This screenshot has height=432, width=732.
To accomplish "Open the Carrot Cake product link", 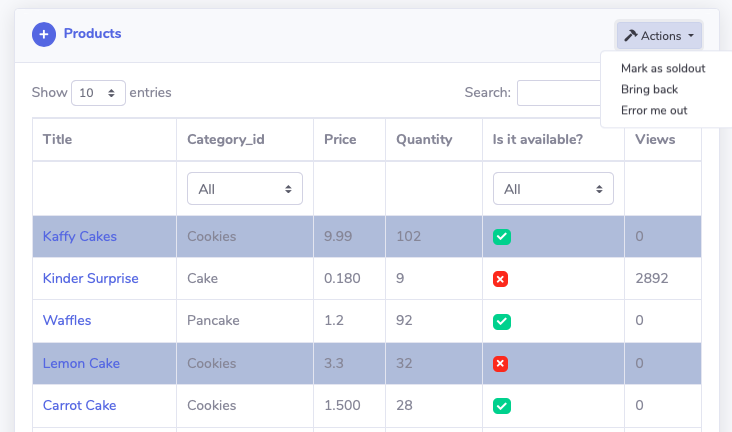I will tap(79, 406).
